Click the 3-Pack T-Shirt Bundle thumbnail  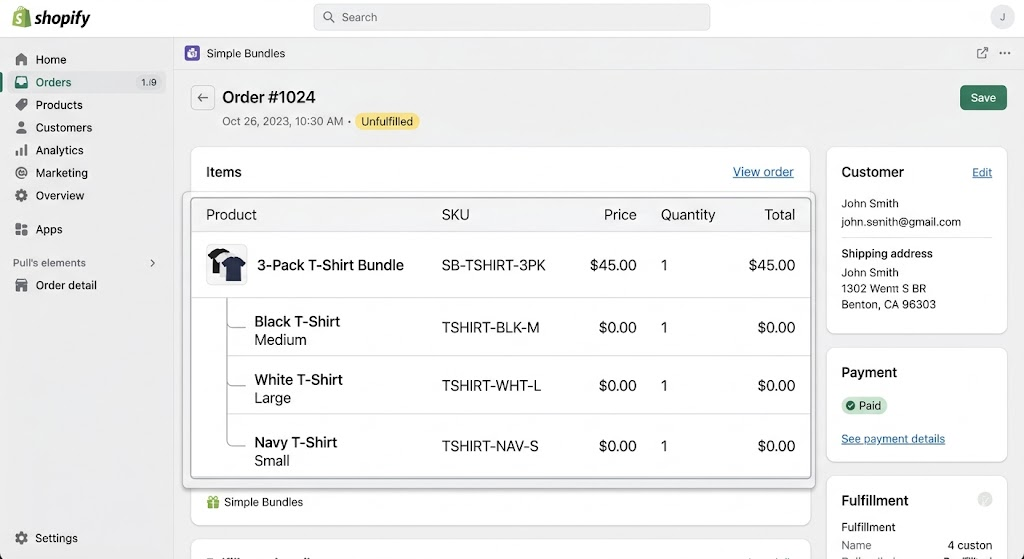click(227, 264)
